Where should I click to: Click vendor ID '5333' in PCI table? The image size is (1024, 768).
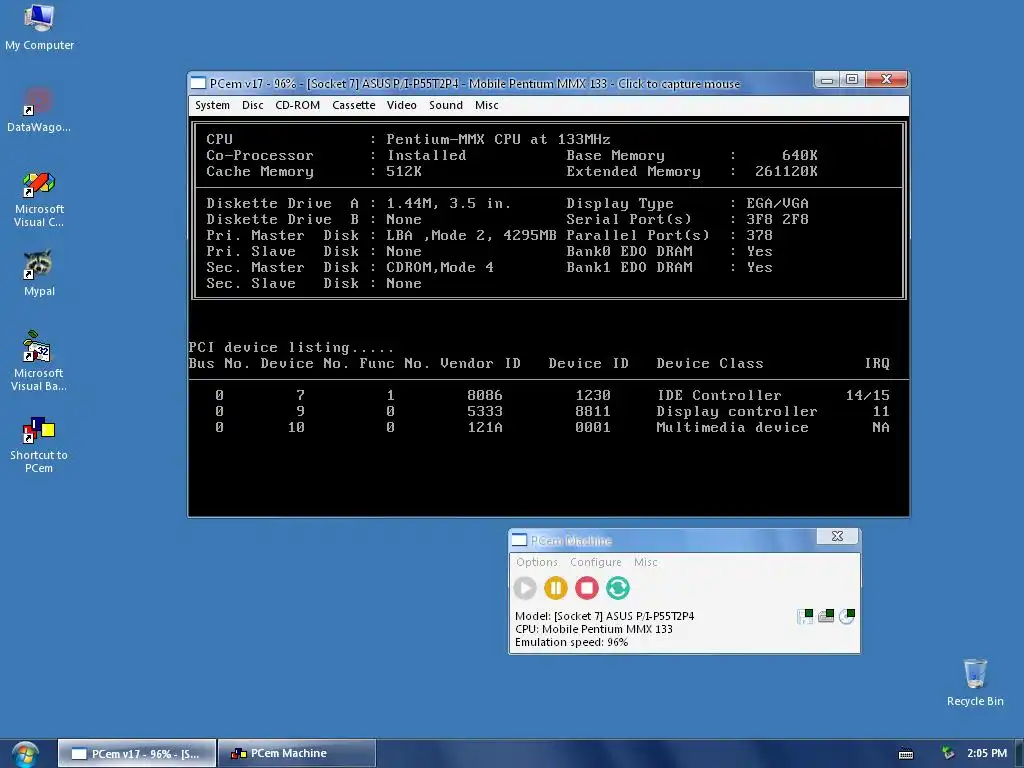485,411
